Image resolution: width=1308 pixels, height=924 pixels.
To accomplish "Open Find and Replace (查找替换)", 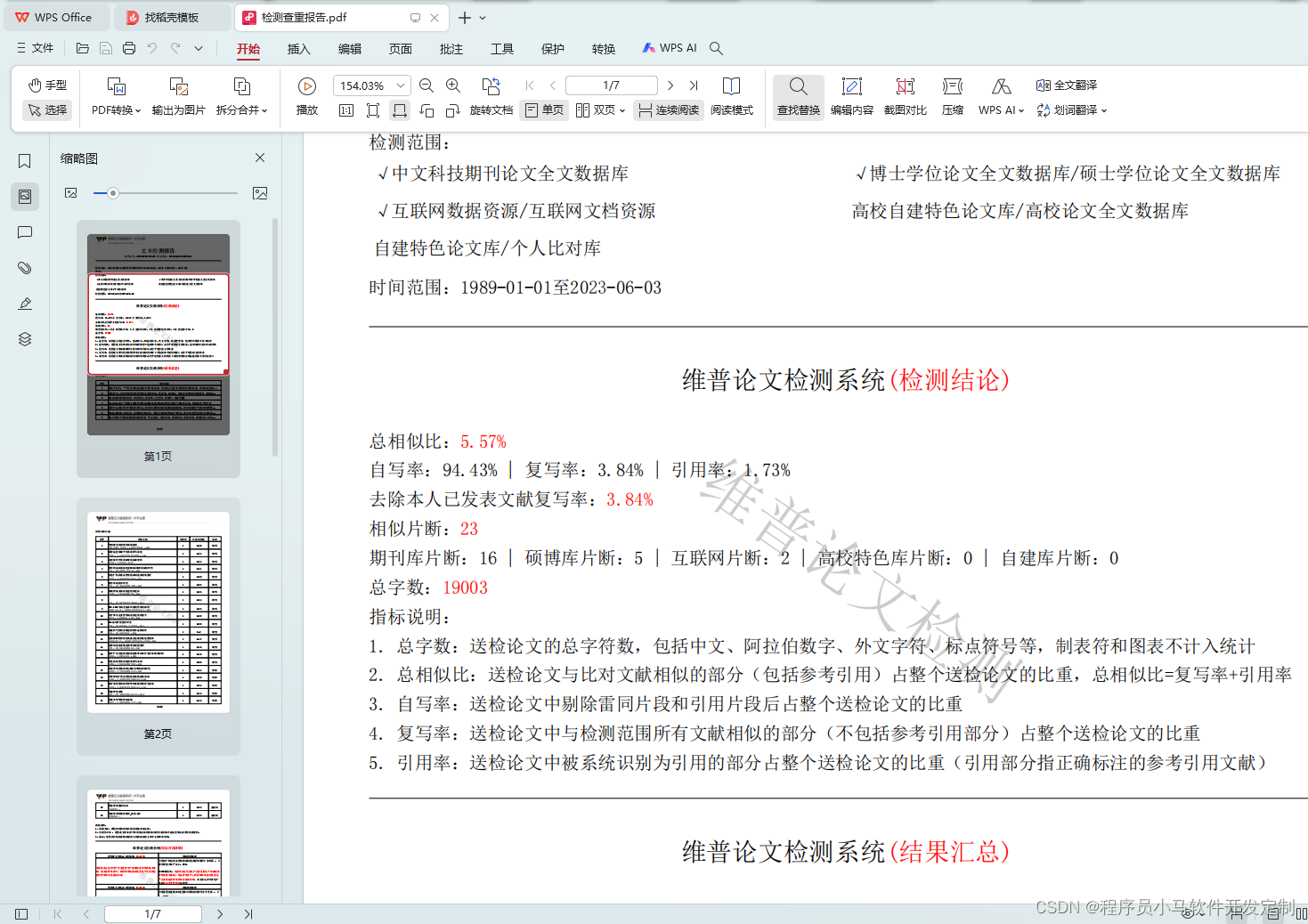I will 799,96.
